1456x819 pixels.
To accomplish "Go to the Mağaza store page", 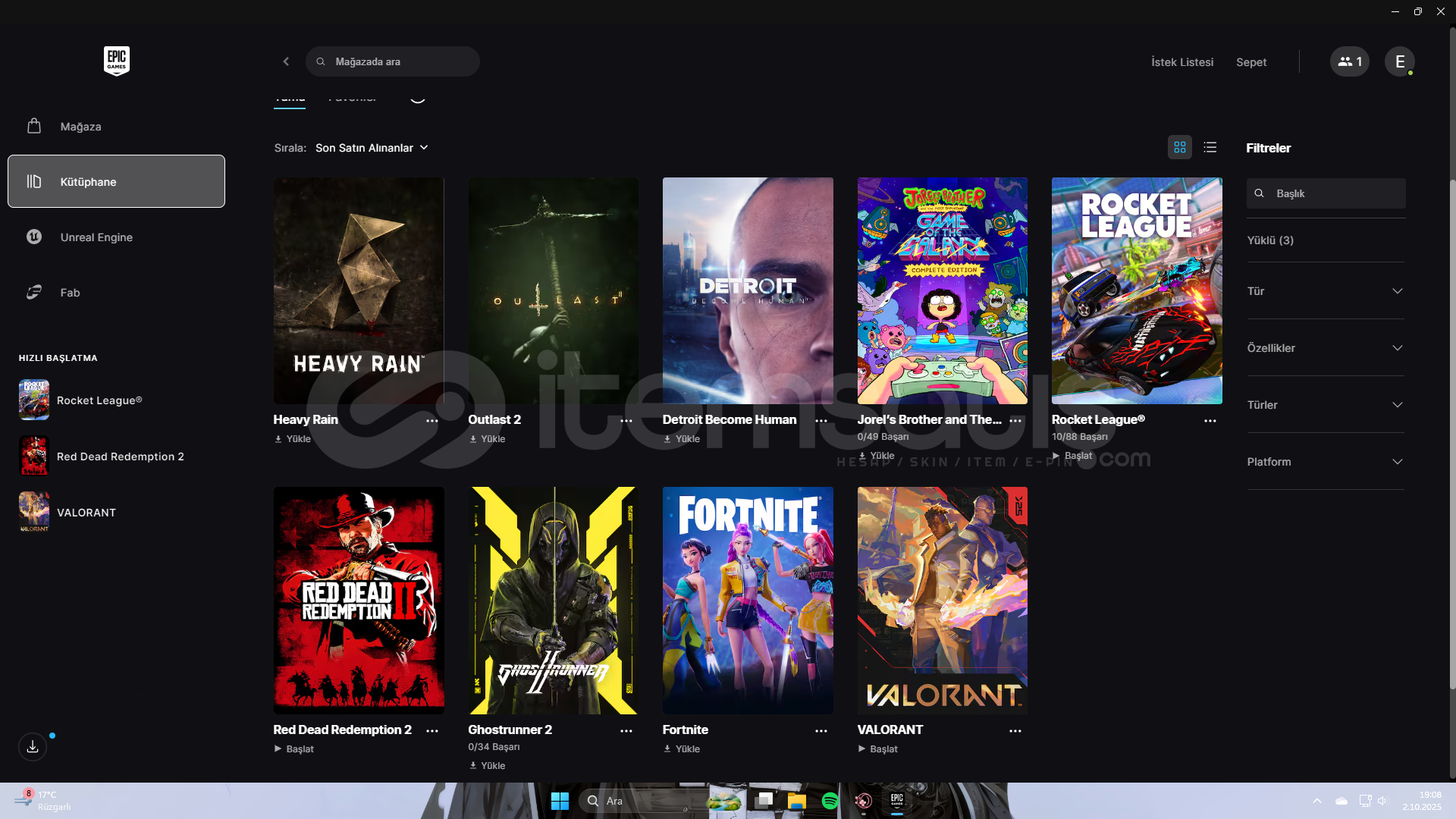I will pyautogui.click(x=80, y=127).
